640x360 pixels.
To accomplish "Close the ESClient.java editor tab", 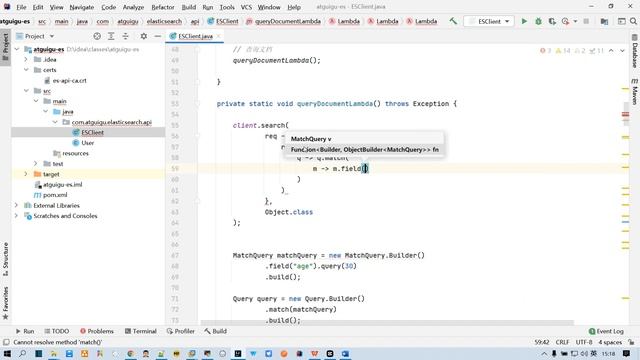I will (219, 36).
